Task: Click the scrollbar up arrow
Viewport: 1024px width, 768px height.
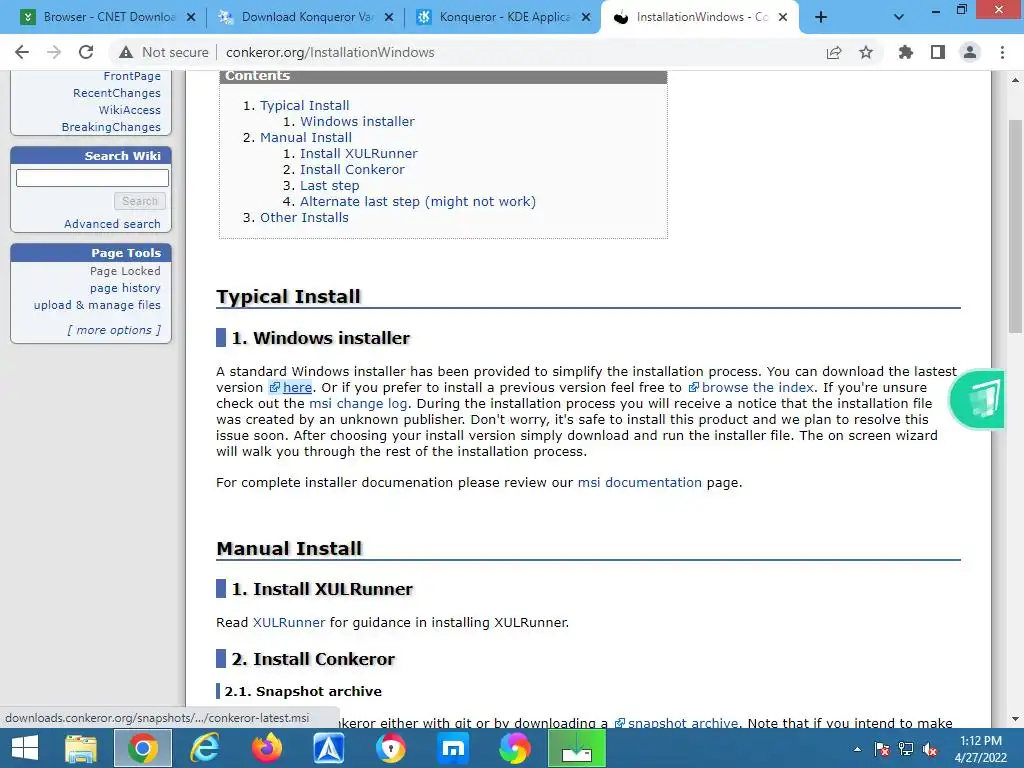Action: [1015, 80]
